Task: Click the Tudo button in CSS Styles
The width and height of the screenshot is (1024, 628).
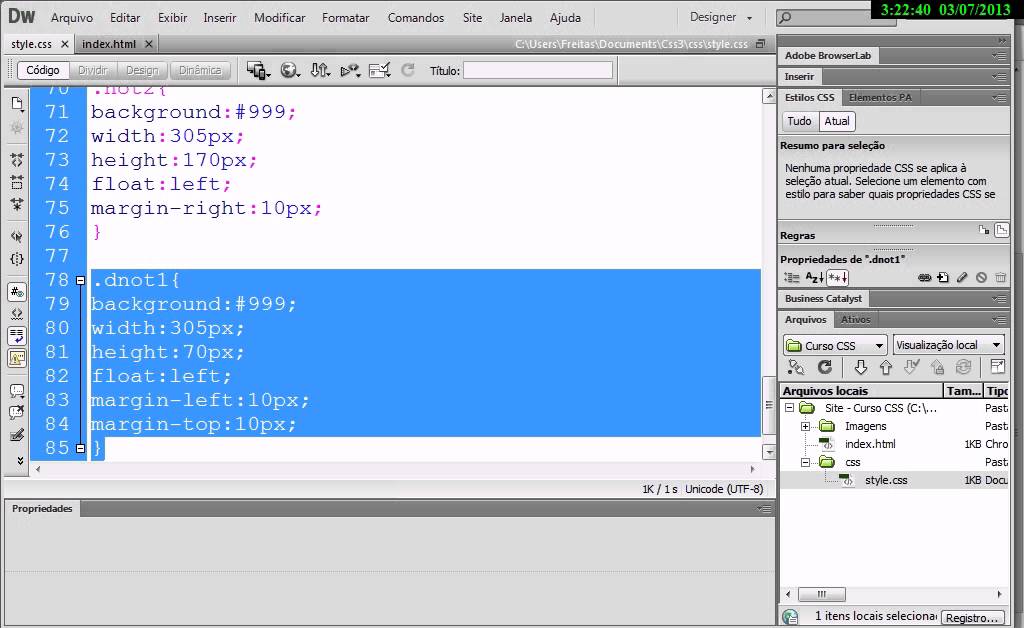Action: 799,121
